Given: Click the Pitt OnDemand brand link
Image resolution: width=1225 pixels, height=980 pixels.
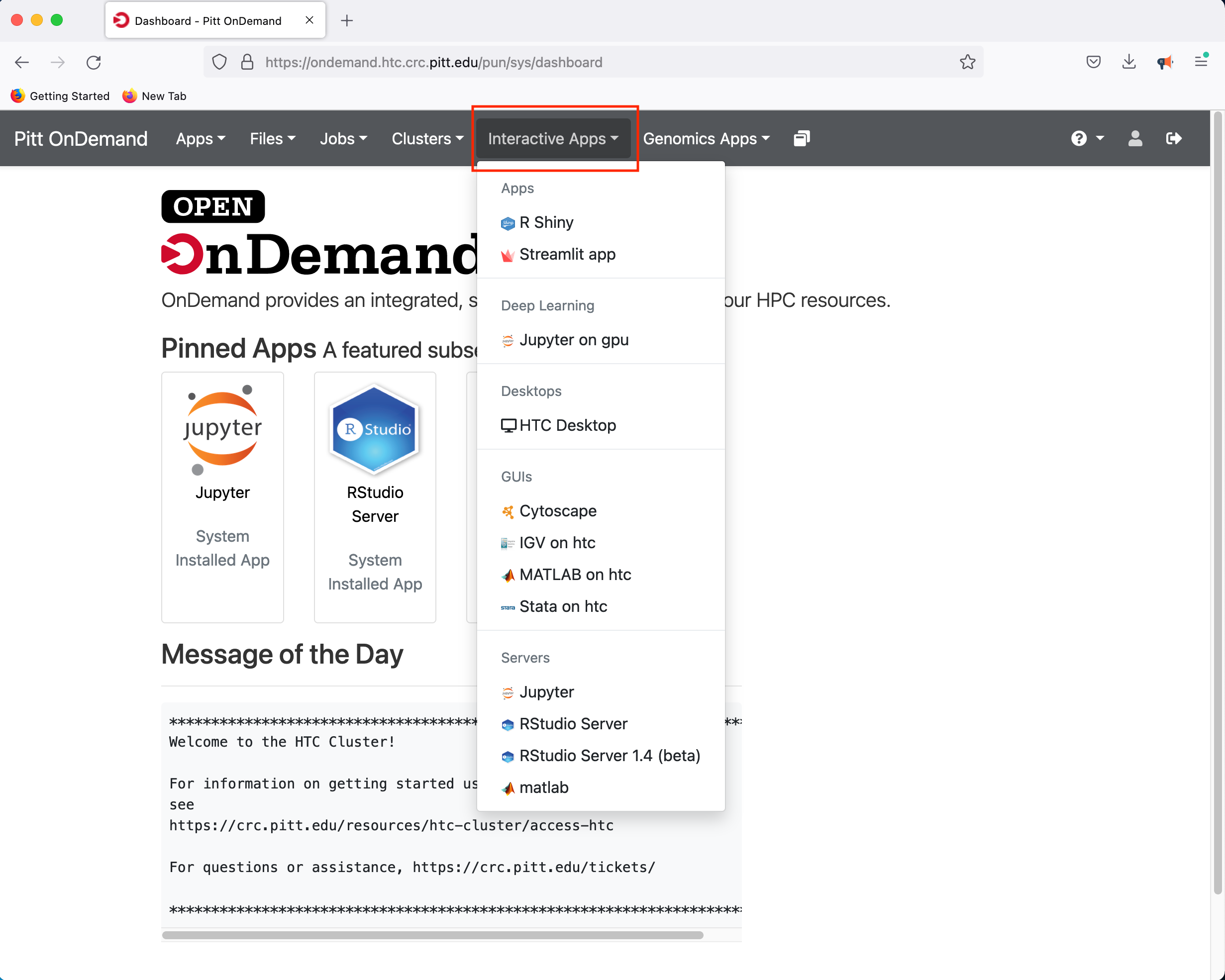Looking at the screenshot, I should 81,139.
